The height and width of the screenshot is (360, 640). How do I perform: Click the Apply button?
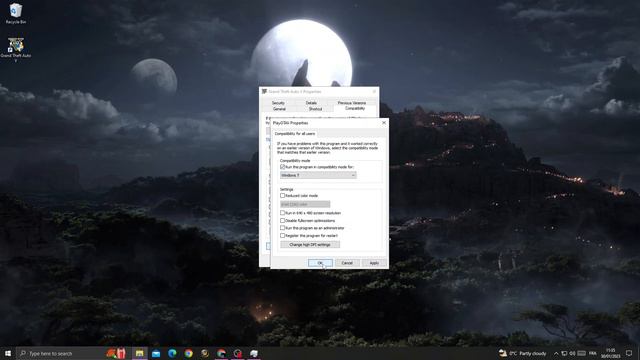(x=374, y=263)
